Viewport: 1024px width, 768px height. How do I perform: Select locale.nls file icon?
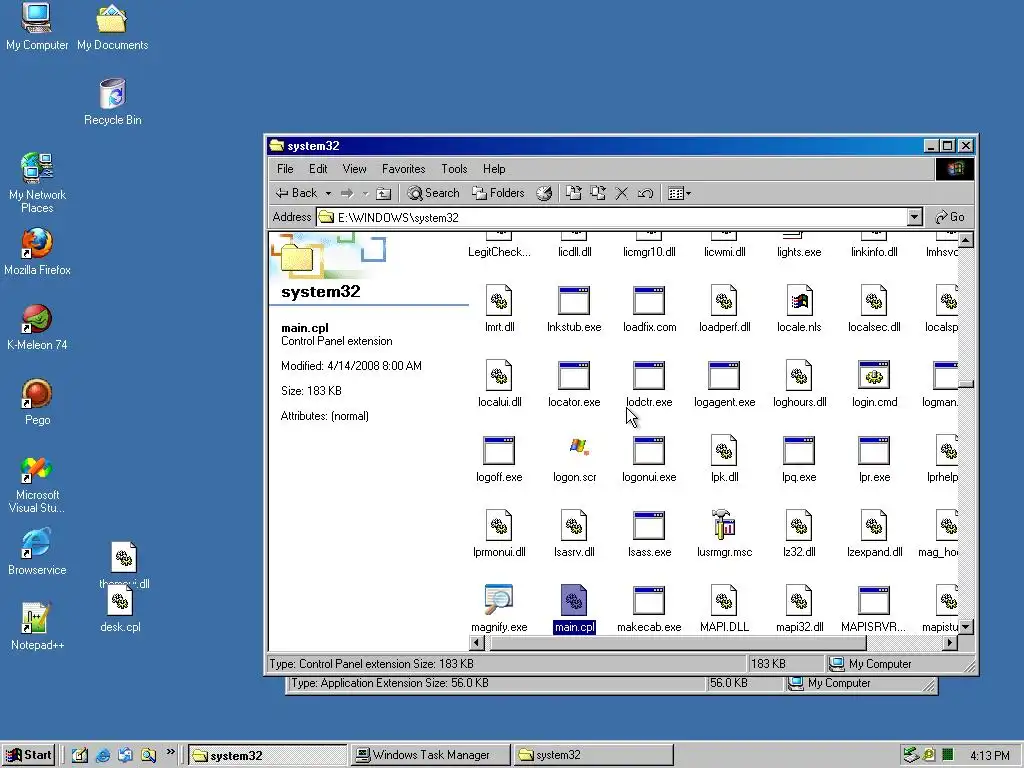click(x=799, y=301)
